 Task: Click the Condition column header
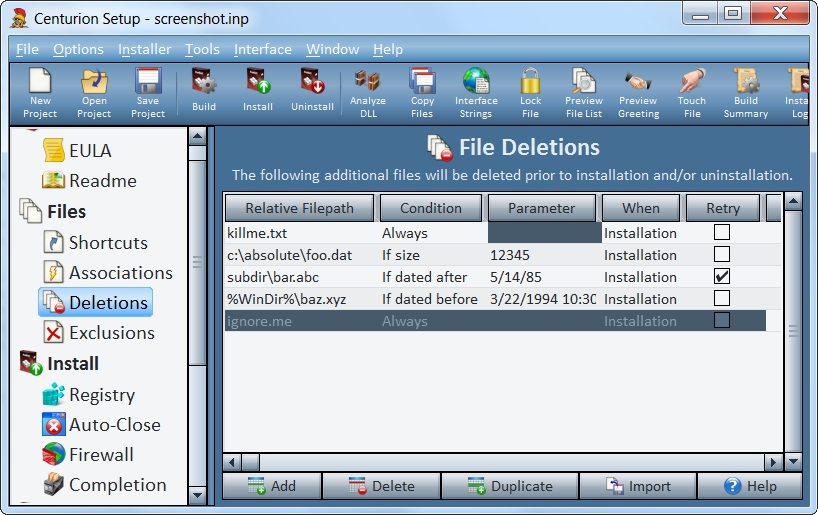[x=431, y=208]
